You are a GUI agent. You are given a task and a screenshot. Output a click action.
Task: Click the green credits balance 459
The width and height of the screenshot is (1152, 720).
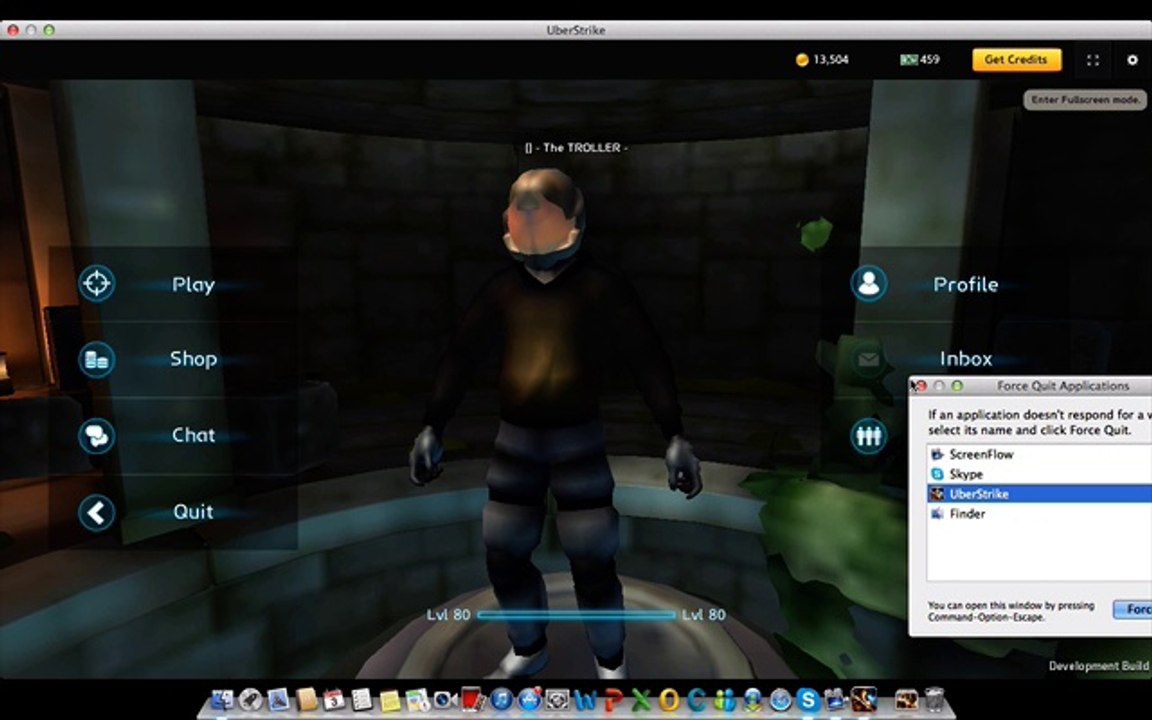pos(920,60)
